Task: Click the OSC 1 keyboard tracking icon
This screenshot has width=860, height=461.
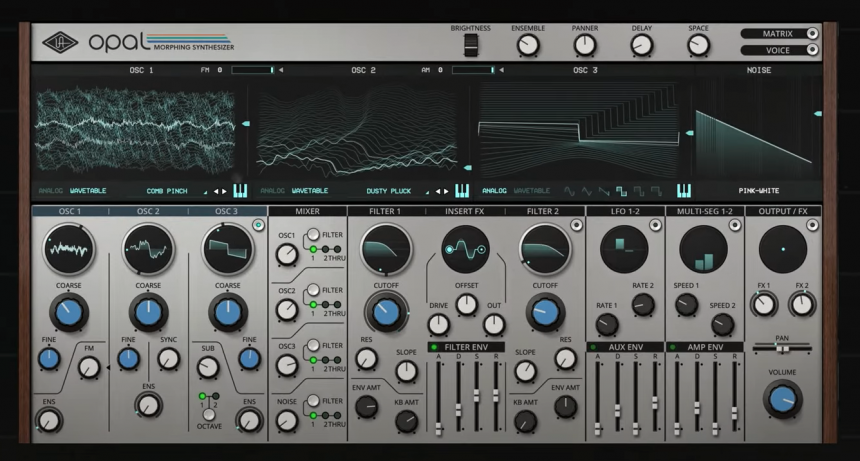Action: (x=240, y=191)
